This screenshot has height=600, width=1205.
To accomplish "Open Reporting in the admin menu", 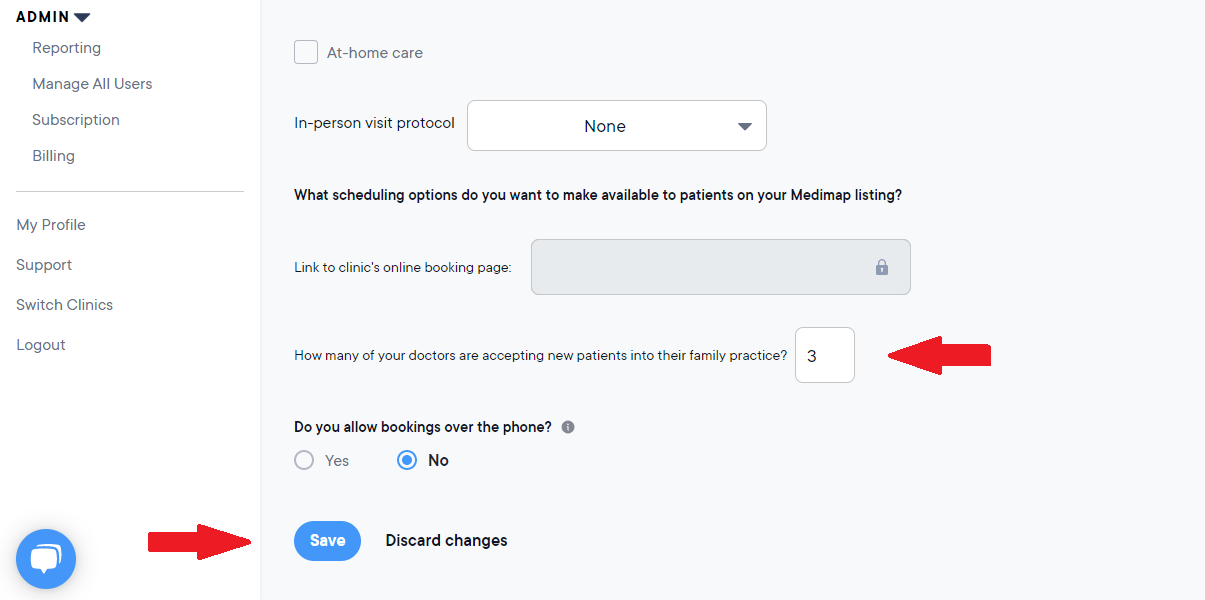I will click(66, 48).
